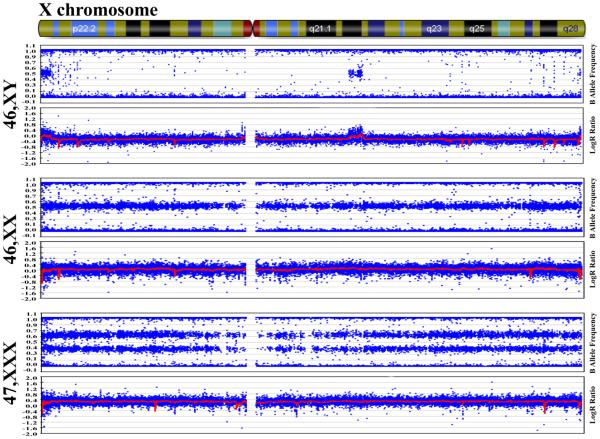
Task: Open the 46,XX B Allele Frequency plot
Action: [x=312, y=207]
